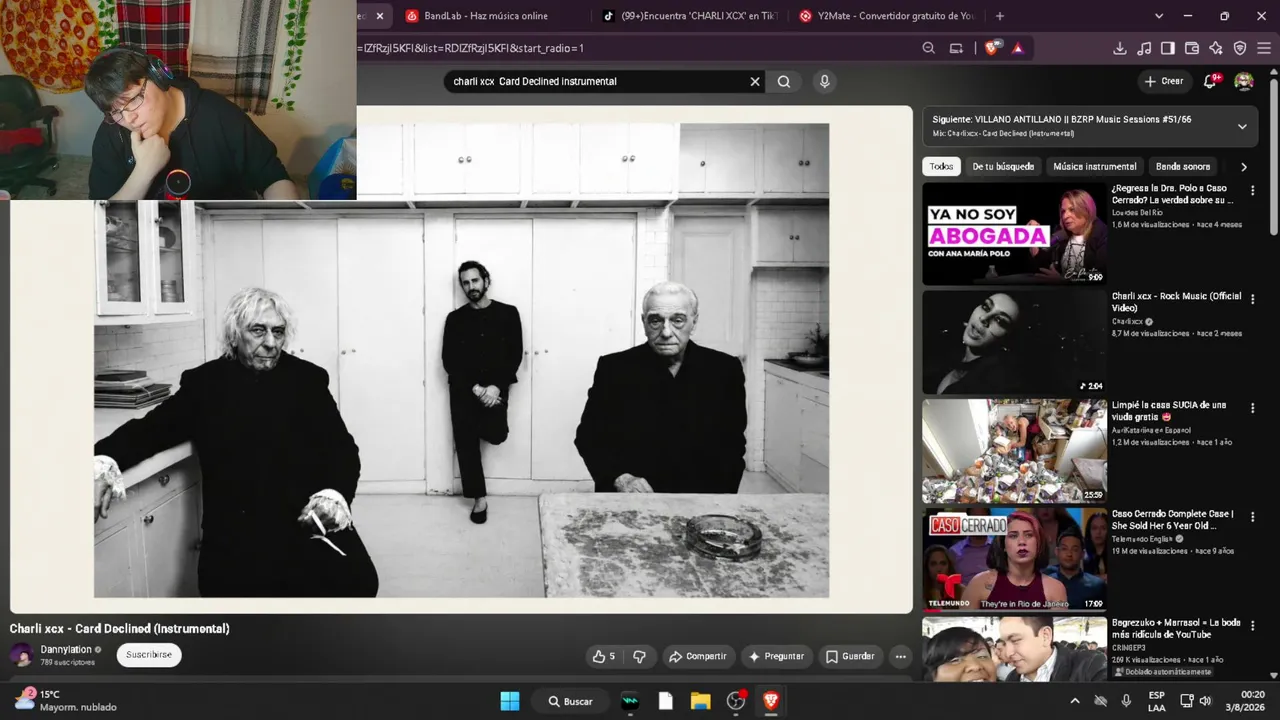Viewport: 1280px width, 720px height.
Task: Open the Dannylation channel name link
Action: point(66,650)
